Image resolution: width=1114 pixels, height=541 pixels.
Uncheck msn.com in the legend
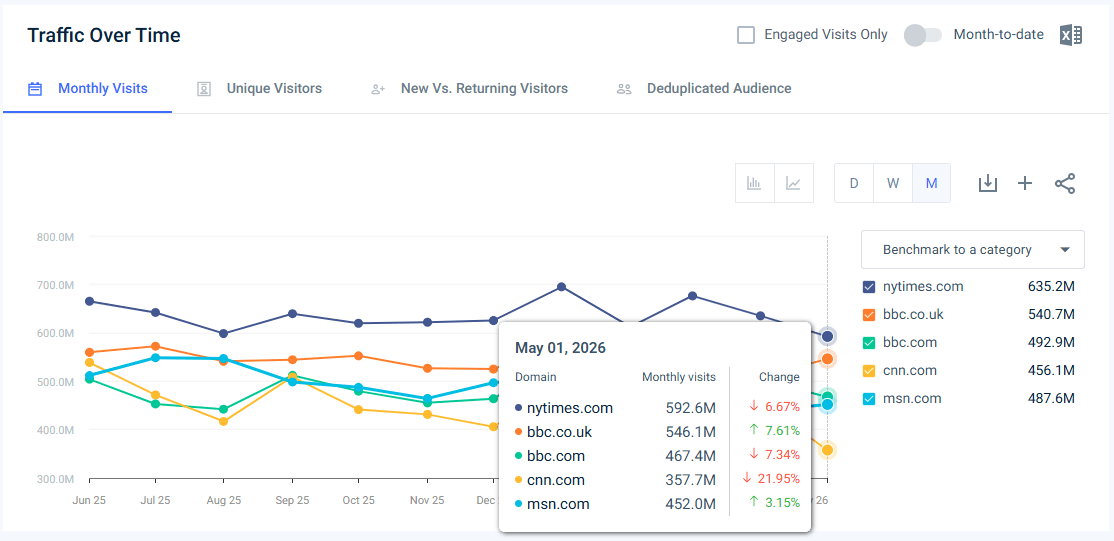[x=869, y=399]
